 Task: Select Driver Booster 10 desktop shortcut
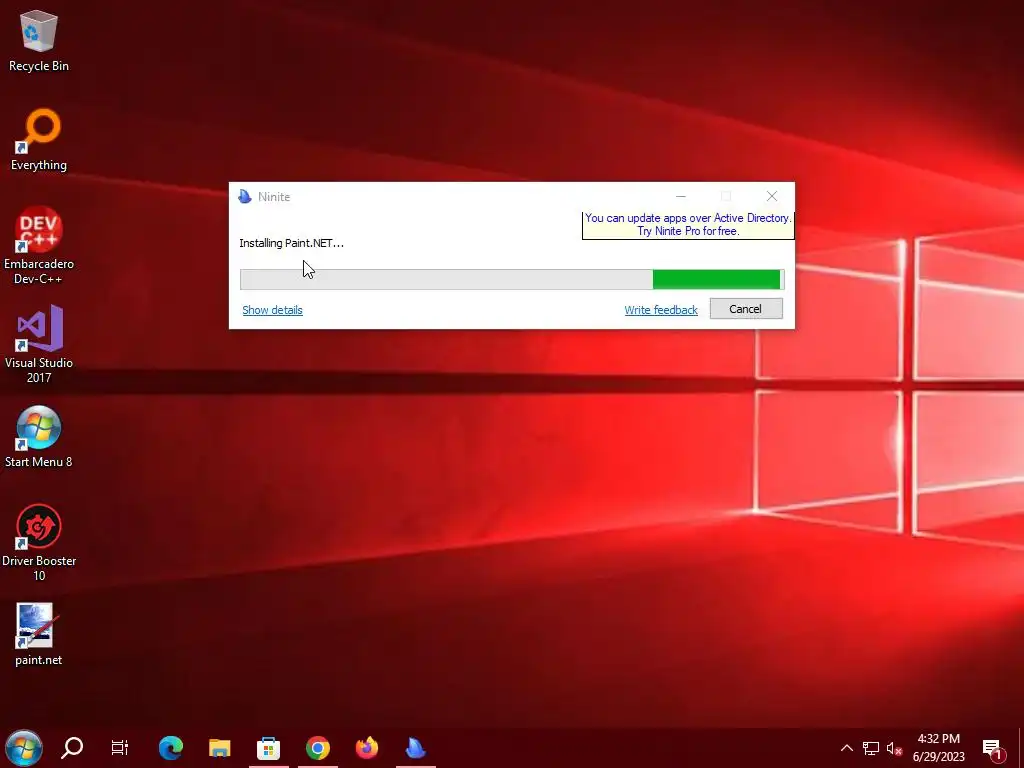click(x=39, y=543)
